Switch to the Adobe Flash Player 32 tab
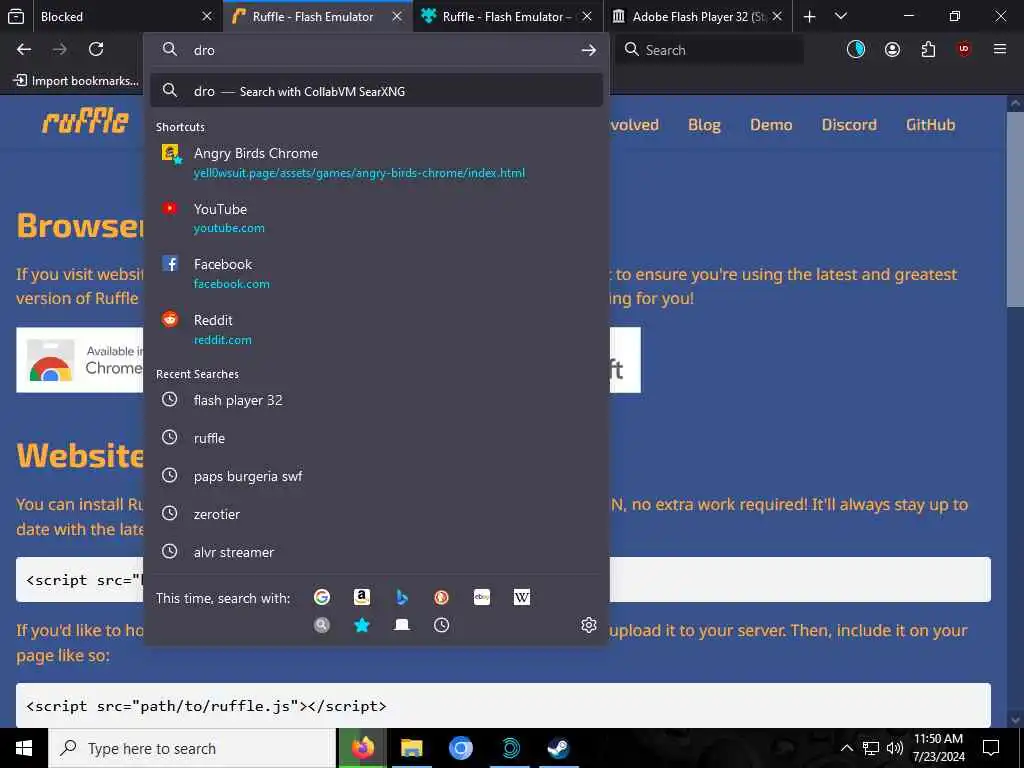 click(697, 16)
